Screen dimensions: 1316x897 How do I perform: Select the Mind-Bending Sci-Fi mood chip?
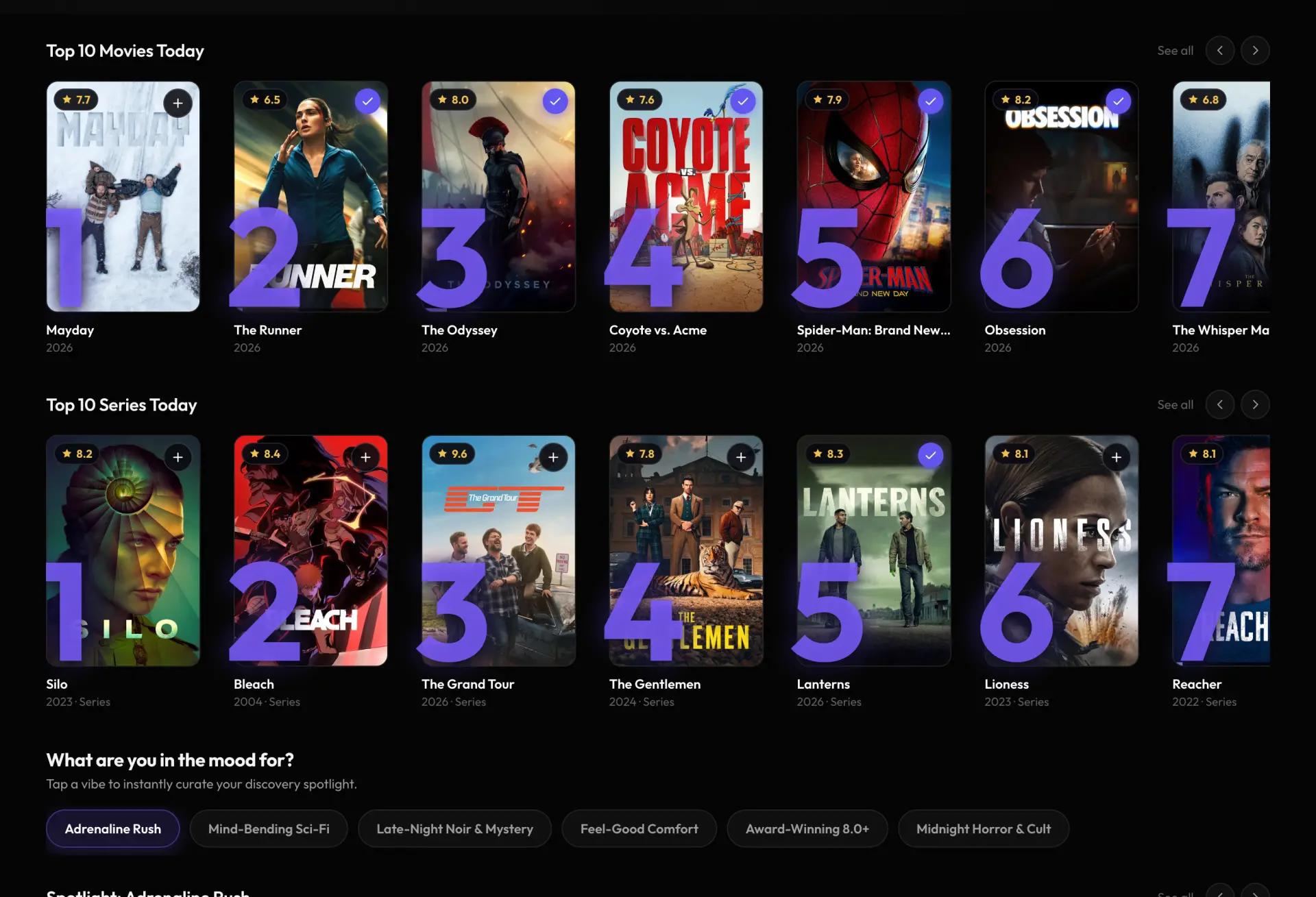pos(269,829)
